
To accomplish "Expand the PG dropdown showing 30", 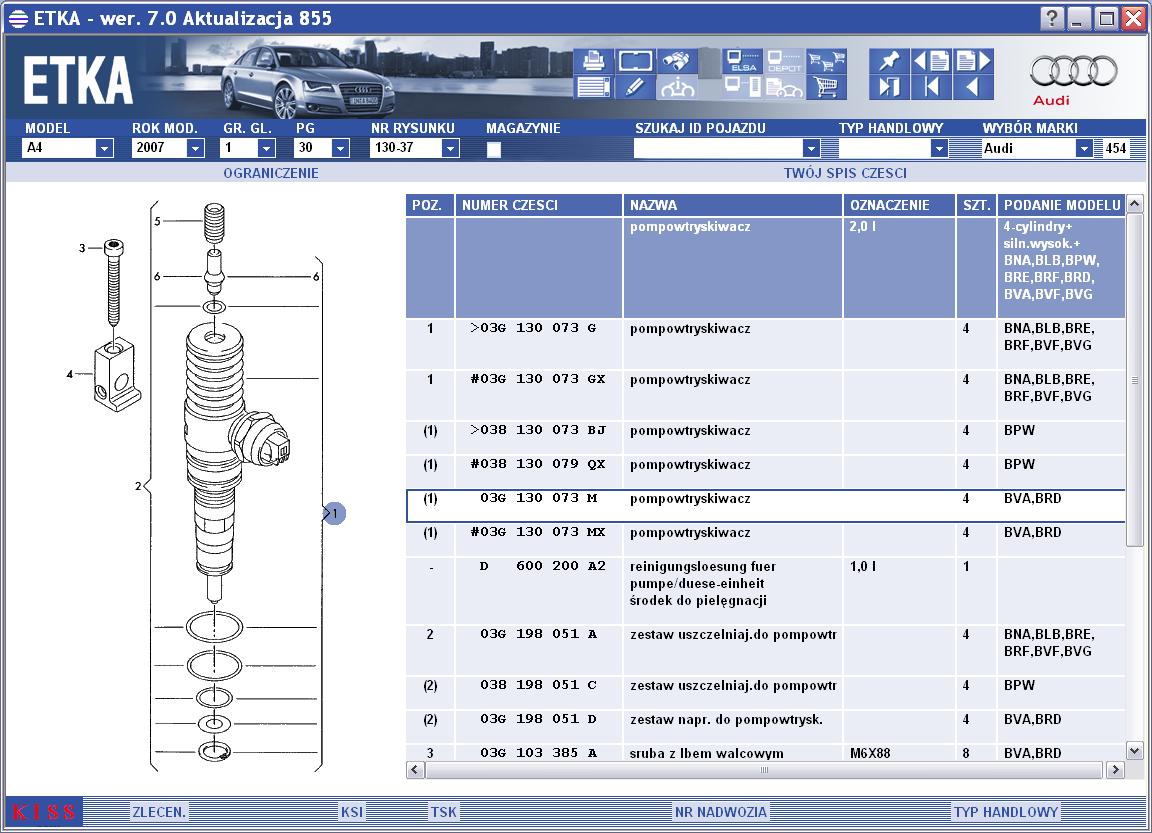I will click(x=340, y=148).
